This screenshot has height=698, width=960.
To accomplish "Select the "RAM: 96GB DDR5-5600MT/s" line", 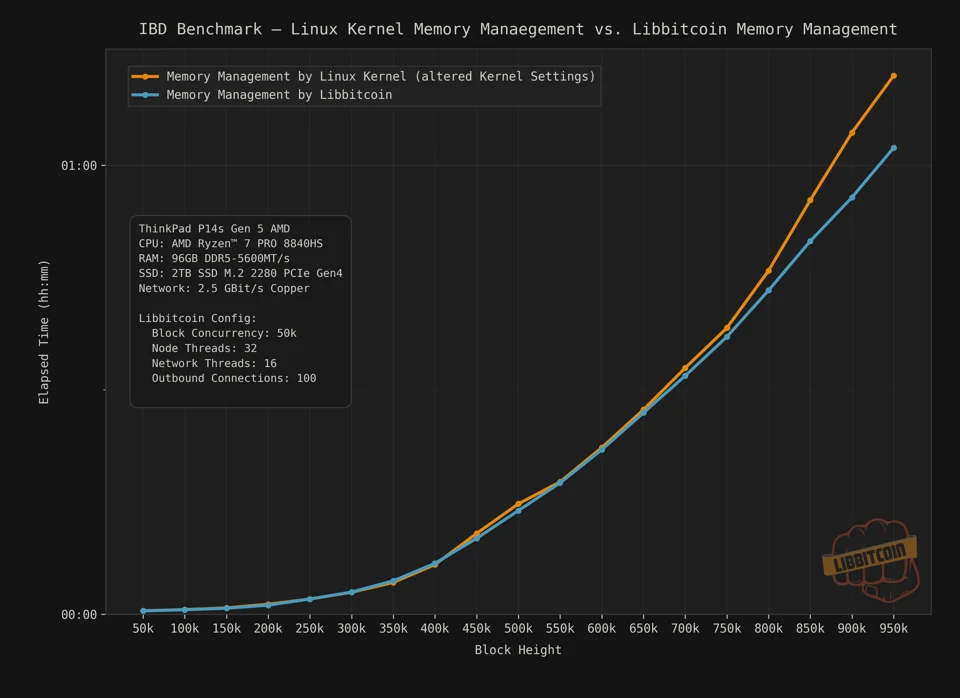I will 214,258.
